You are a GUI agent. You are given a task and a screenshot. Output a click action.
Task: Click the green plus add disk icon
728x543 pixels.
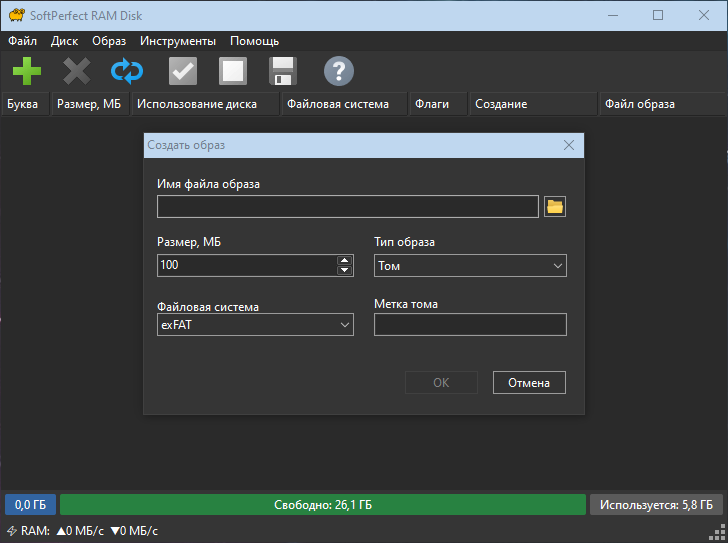[27, 71]
